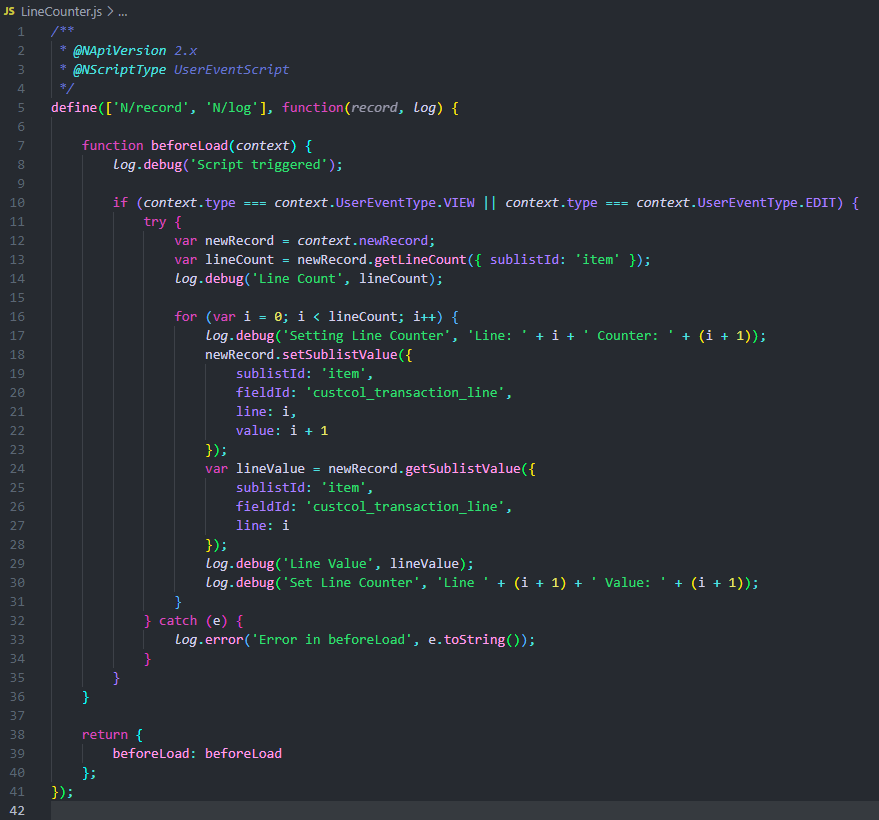Place cursor on empty line 42
Viewport: 879px width, 820px height.
[465, 810]
